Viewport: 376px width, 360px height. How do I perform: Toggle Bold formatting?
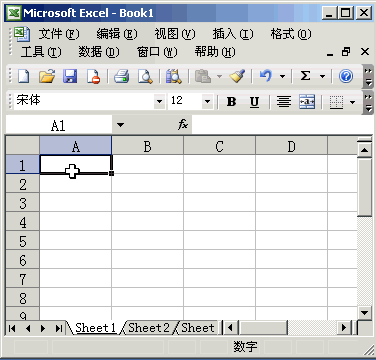pos(231,102)
